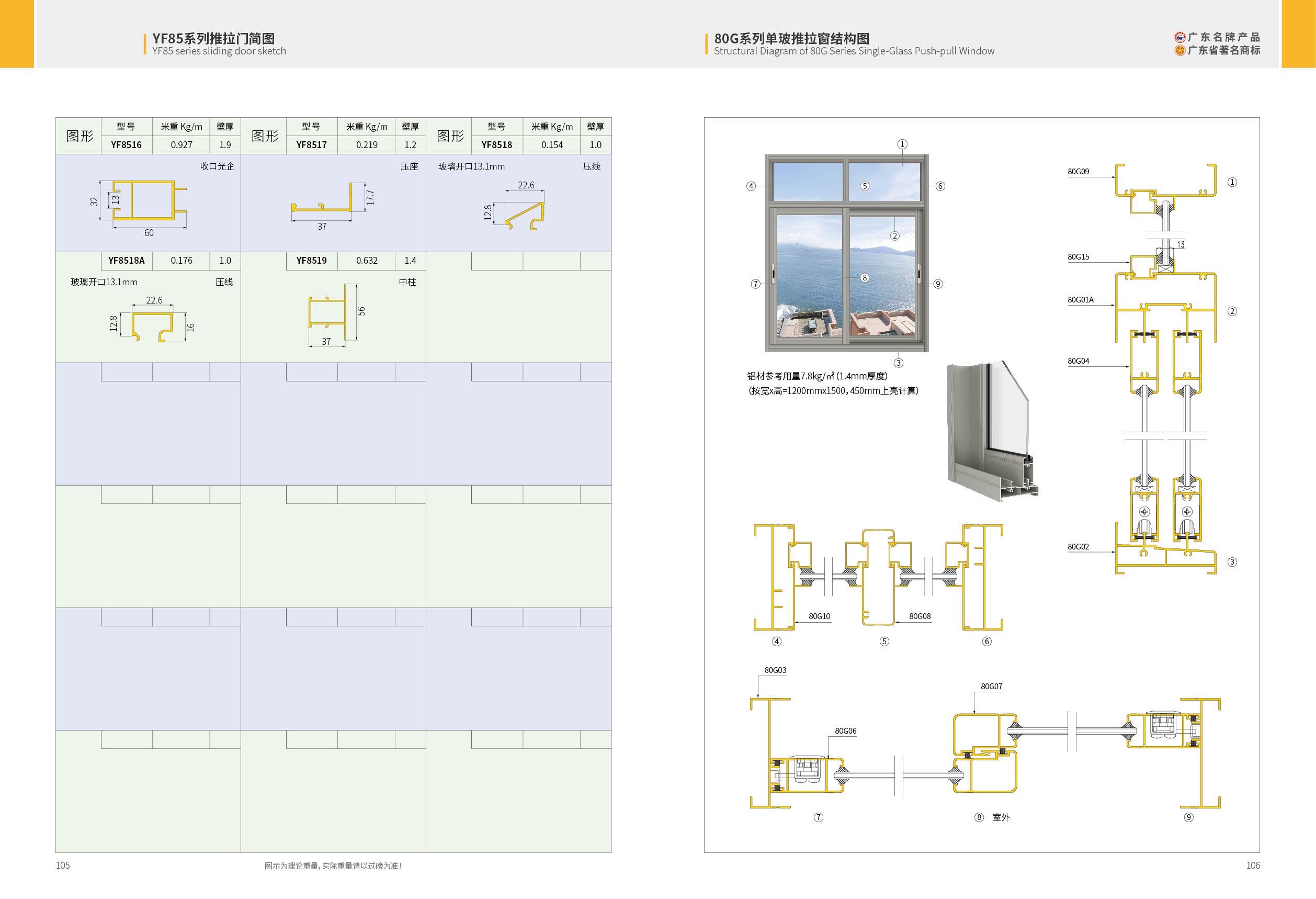Select wall thickness value 1.4
The image size is (1316, 899).
(410, 261)
